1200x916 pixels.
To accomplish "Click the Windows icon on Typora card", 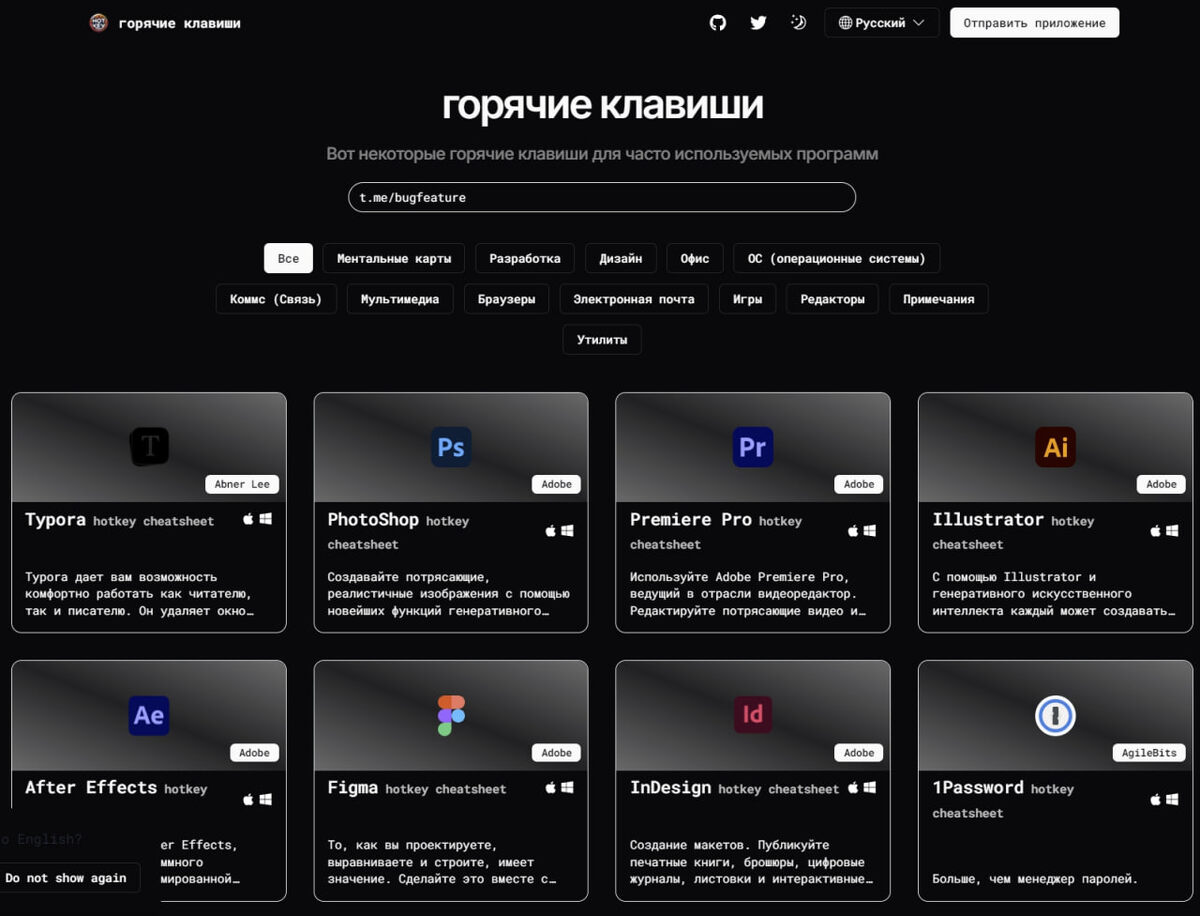I will click(x=266, y=519).
